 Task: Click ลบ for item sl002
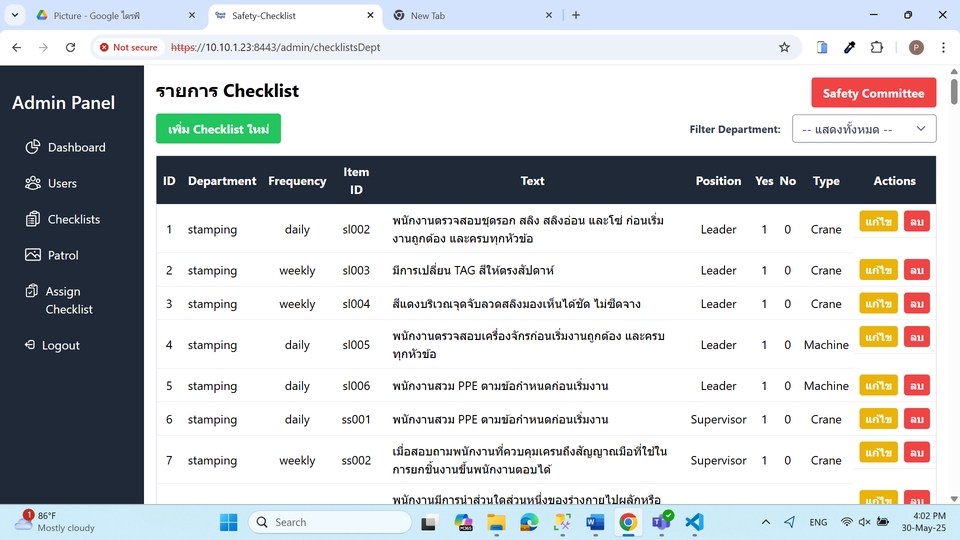pyautogui.click(x=917, y=221)
